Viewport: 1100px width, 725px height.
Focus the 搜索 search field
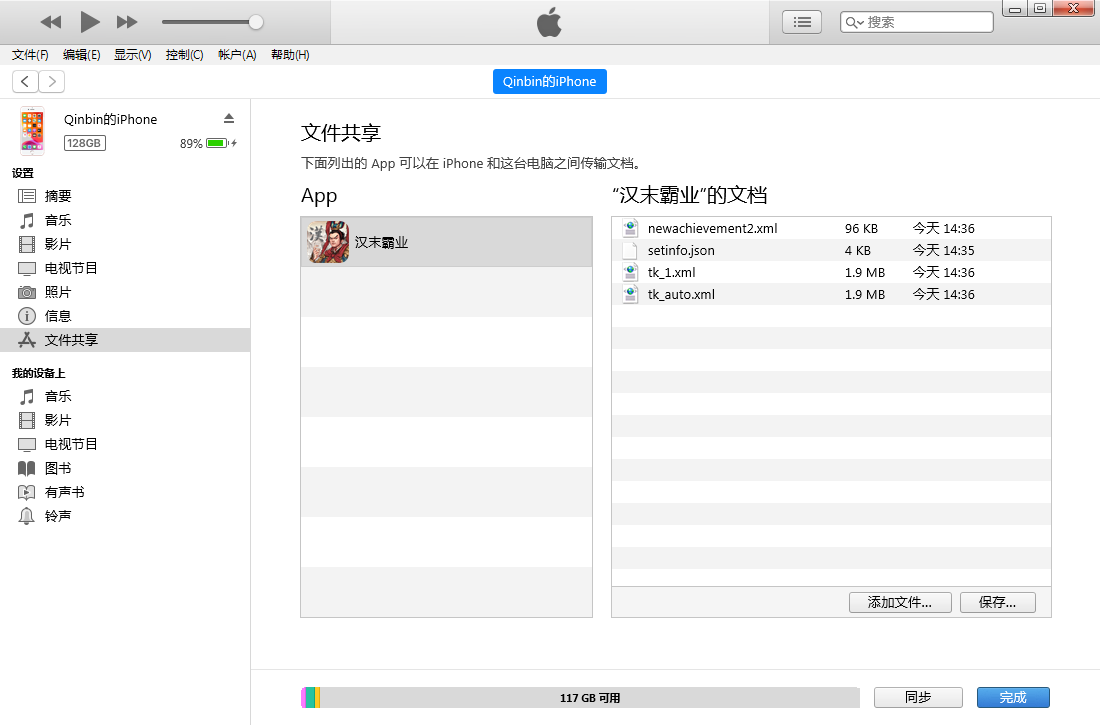[x=917, y=22]
